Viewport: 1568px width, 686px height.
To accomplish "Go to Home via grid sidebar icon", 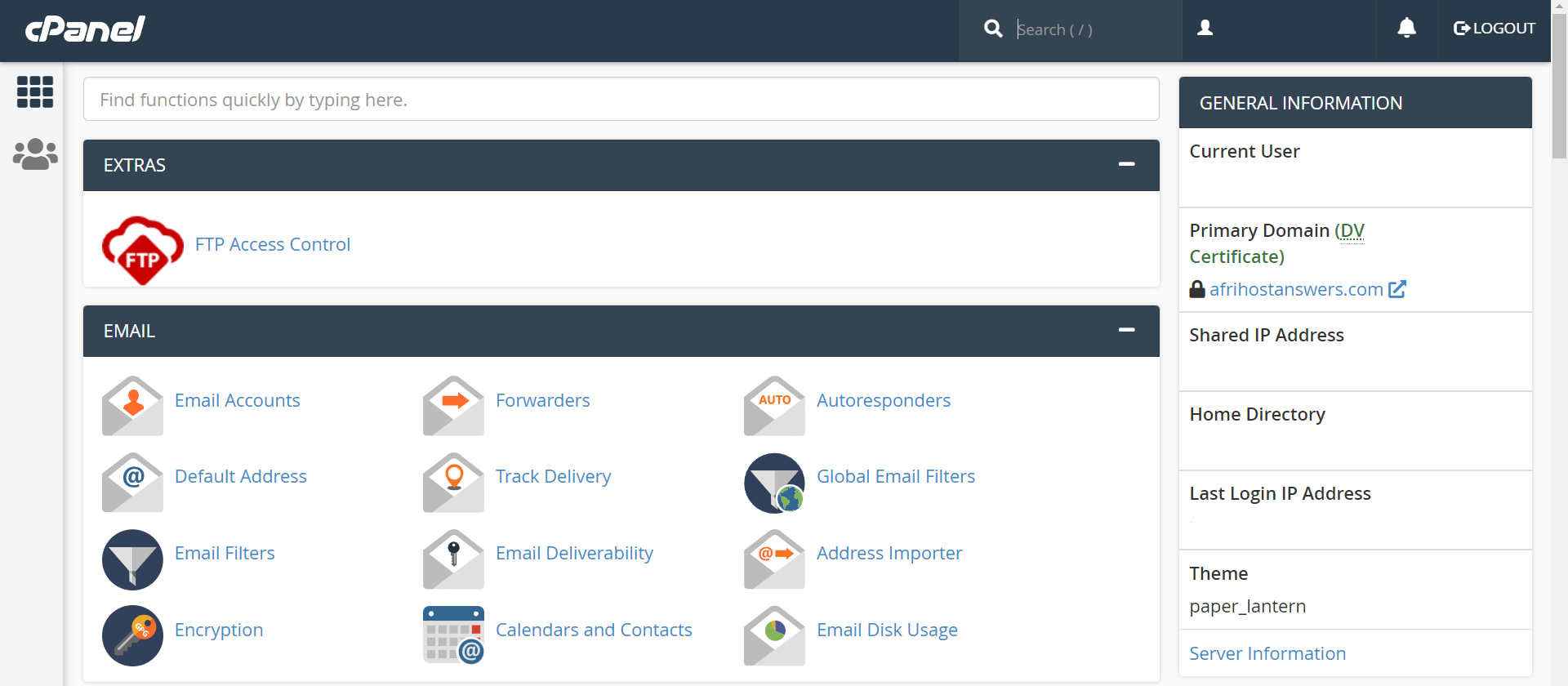I will (35, 91).
